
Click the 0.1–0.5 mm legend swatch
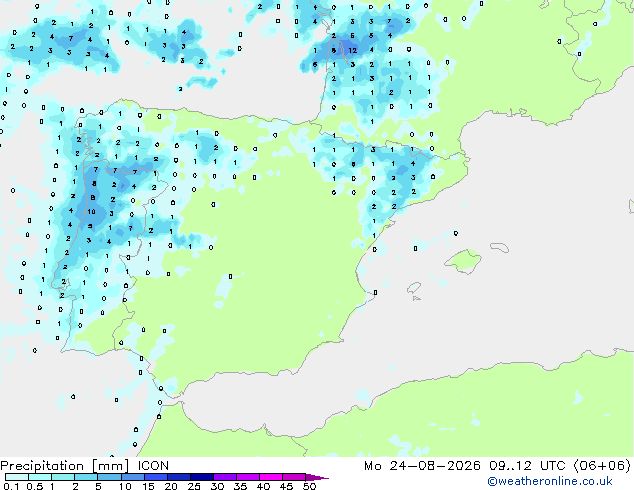[x=17, y=477]
